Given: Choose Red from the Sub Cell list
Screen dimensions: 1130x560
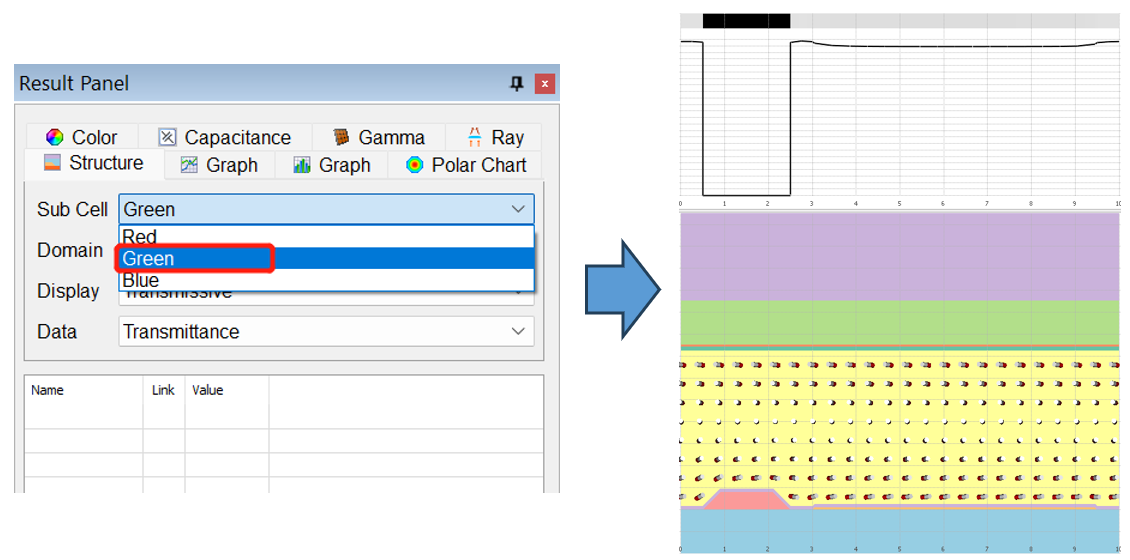Looking at the screenshot, I should pyautogui.click(x=140, y=237).
